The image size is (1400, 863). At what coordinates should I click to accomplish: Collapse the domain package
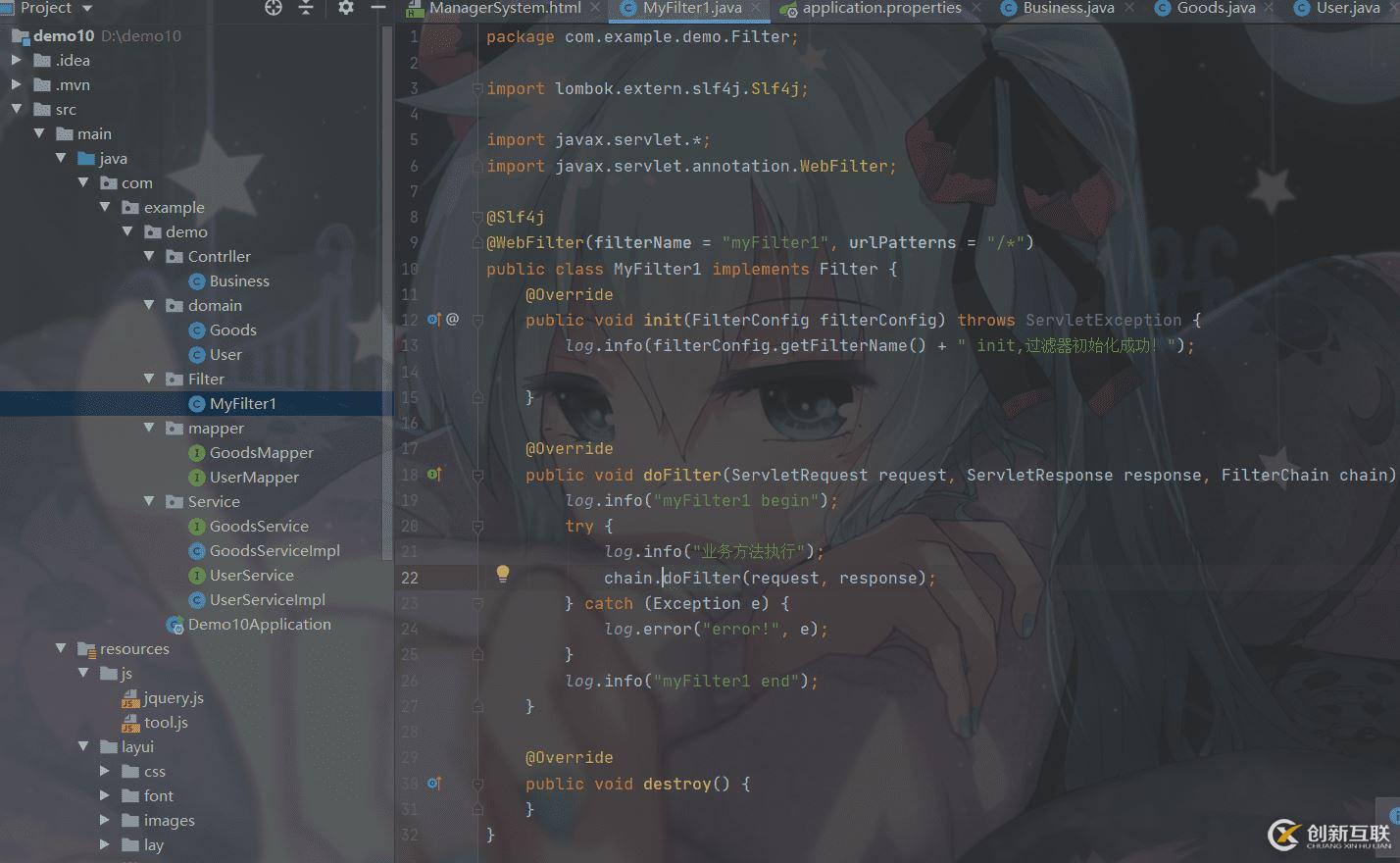pyautogui.click(x=150, y=306)
